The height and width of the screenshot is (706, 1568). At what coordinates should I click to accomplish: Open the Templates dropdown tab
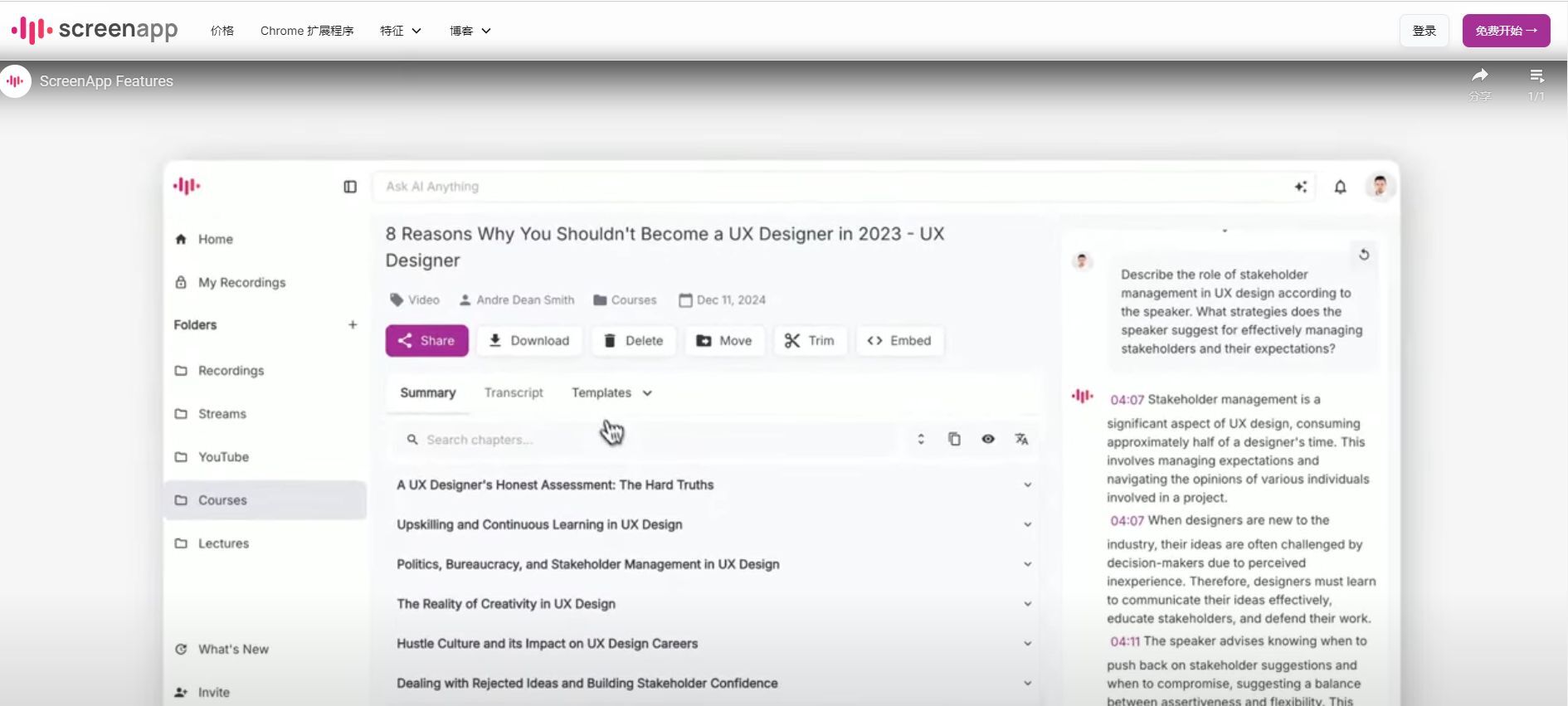point(611,392)
